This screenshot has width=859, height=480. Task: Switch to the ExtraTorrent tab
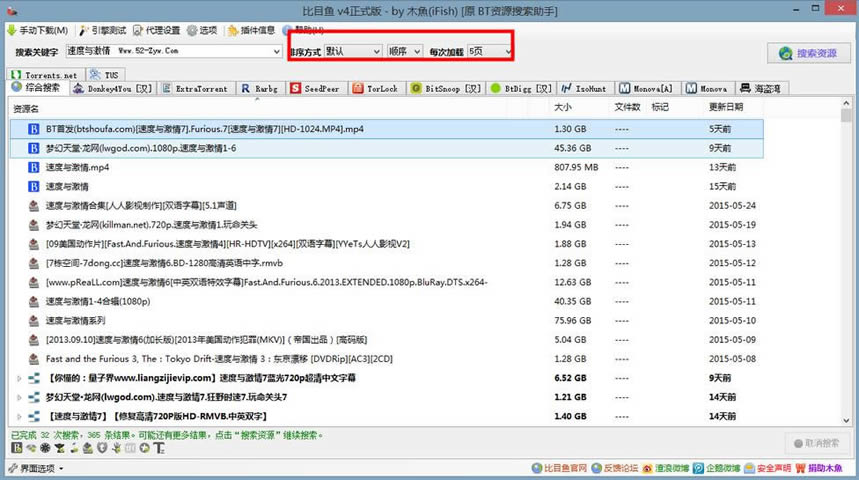click(196, 88)
